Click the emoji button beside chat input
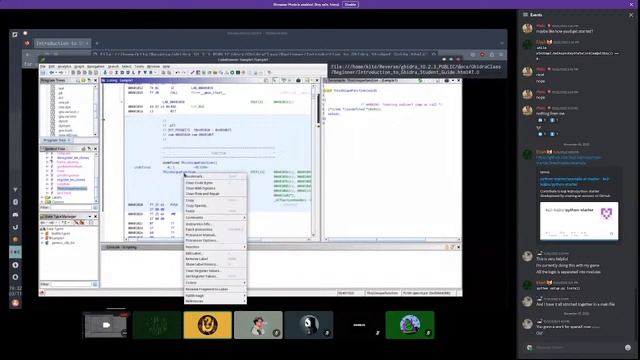The image size is (640, 360). coord(628,347)
